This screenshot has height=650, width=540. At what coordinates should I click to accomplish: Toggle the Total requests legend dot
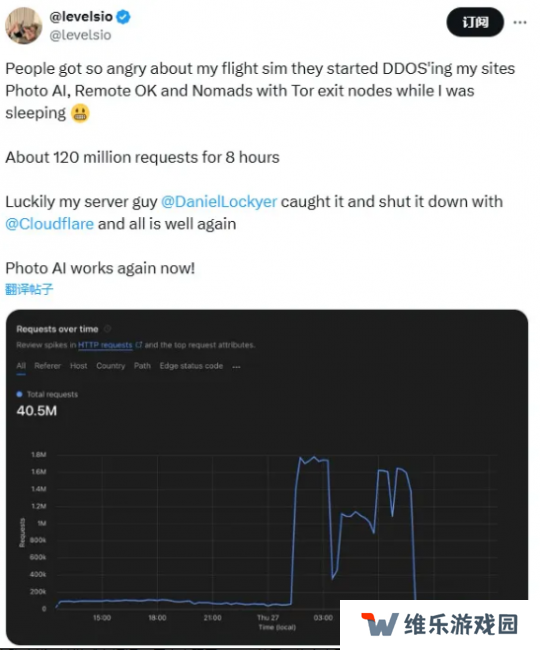(19, 394)
